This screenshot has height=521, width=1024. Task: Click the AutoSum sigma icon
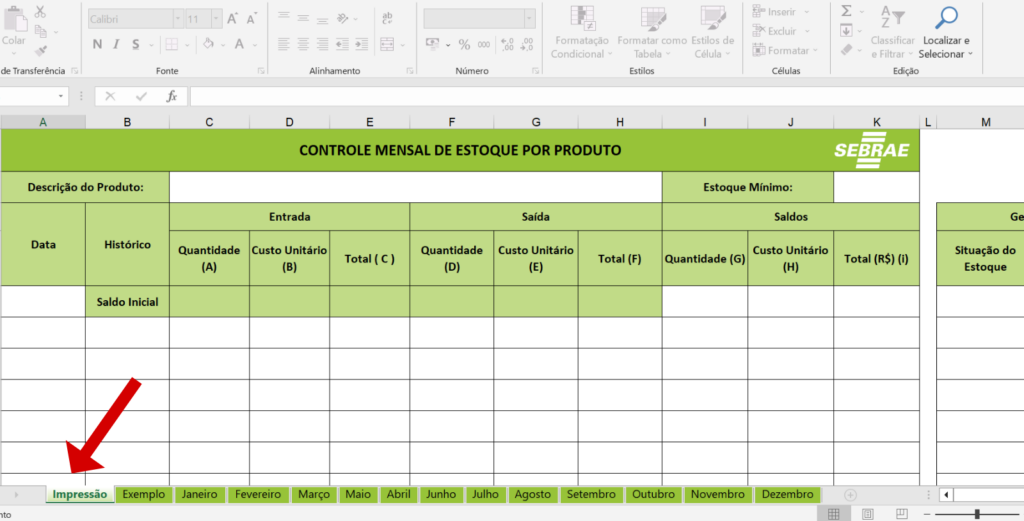(x=846, y=10)
